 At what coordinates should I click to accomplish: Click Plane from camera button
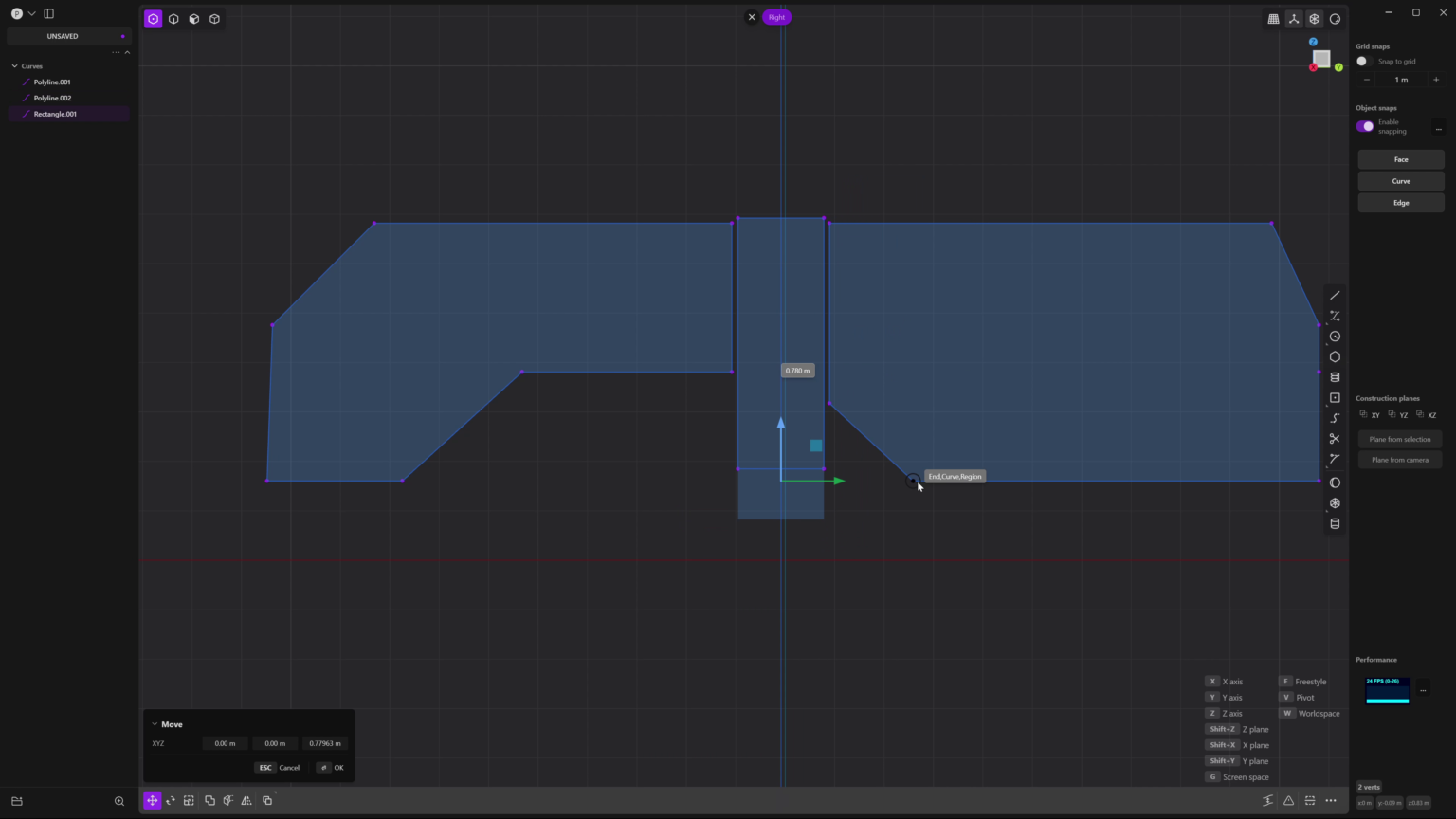coord(1400,460)
